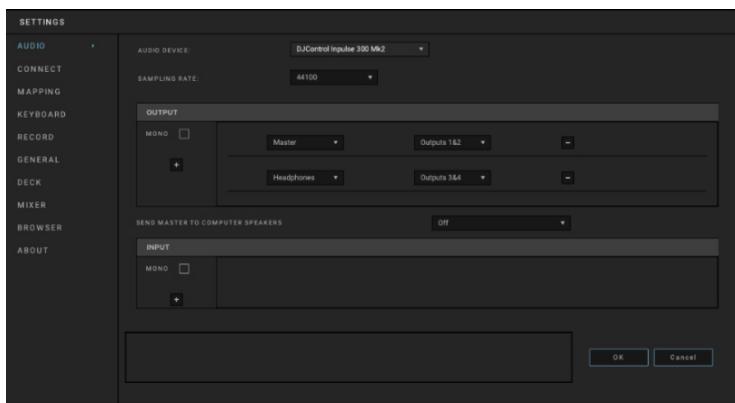735x403 pixels.
Task: Click the Sampling Rate label
Action: pyautogui.click(x=168, y=79)
